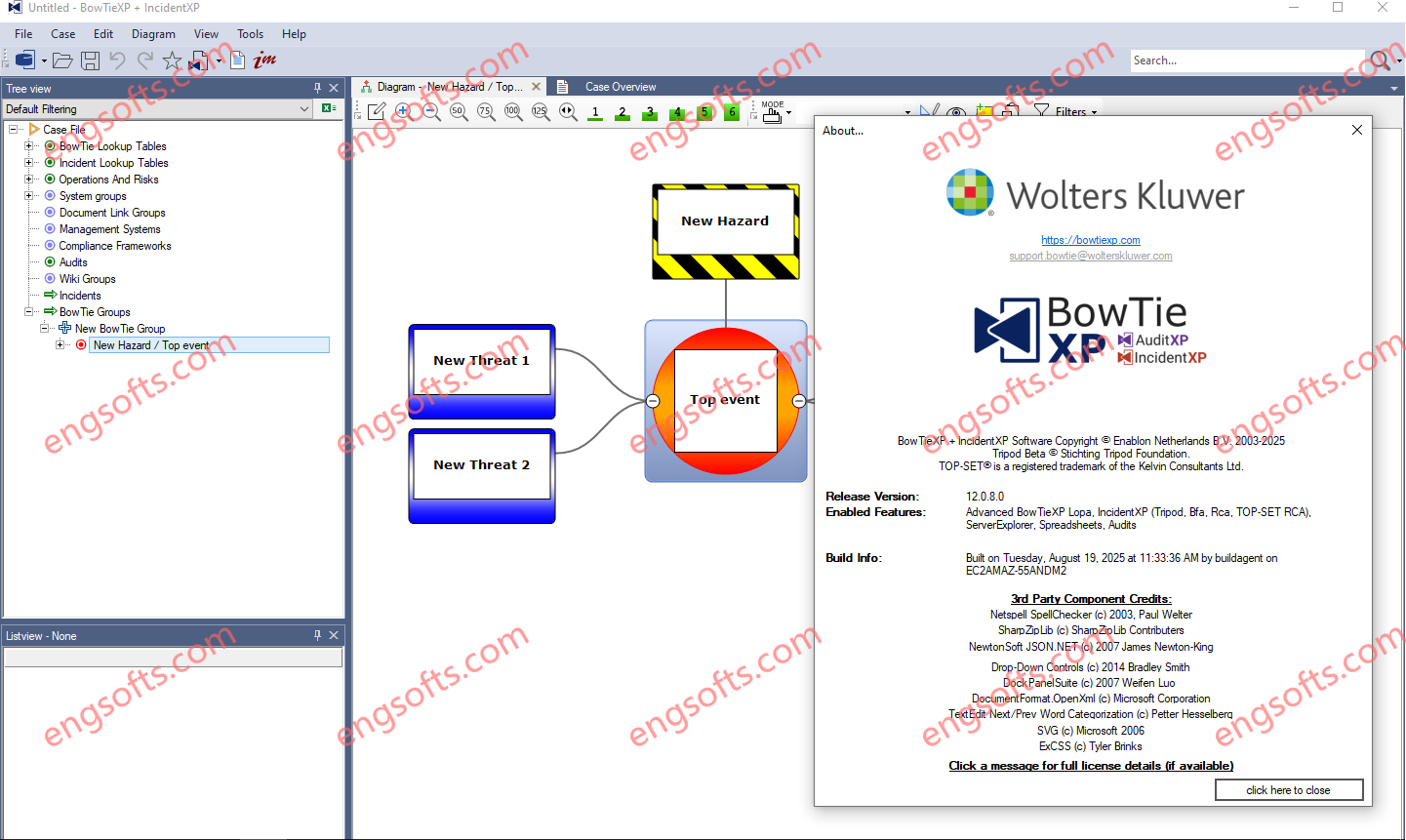This screenshot has height=840, width=1406.
Task: Click the red 'im' Incident Manager icon
Action: pyautogui.click(x=264, y=60)
